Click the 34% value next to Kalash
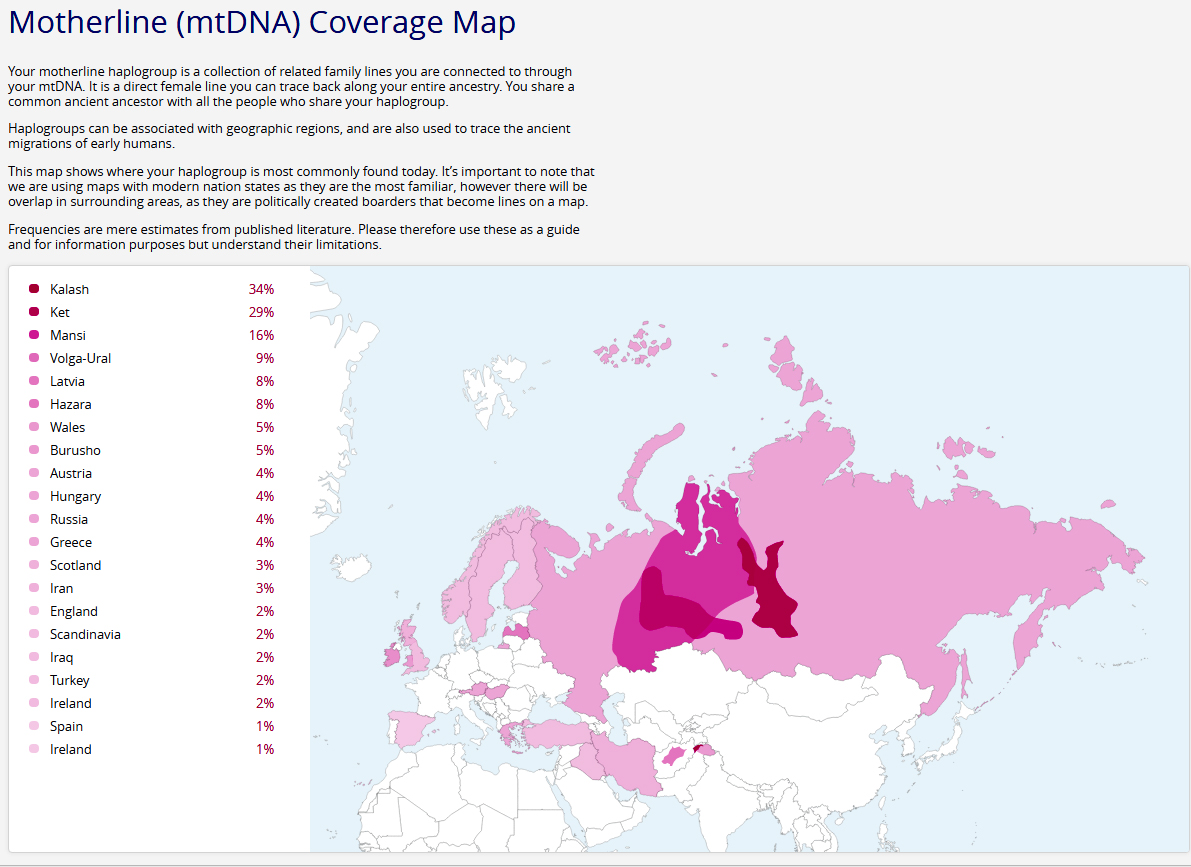This screenshot has height=867, width=1191. [263, 289]
